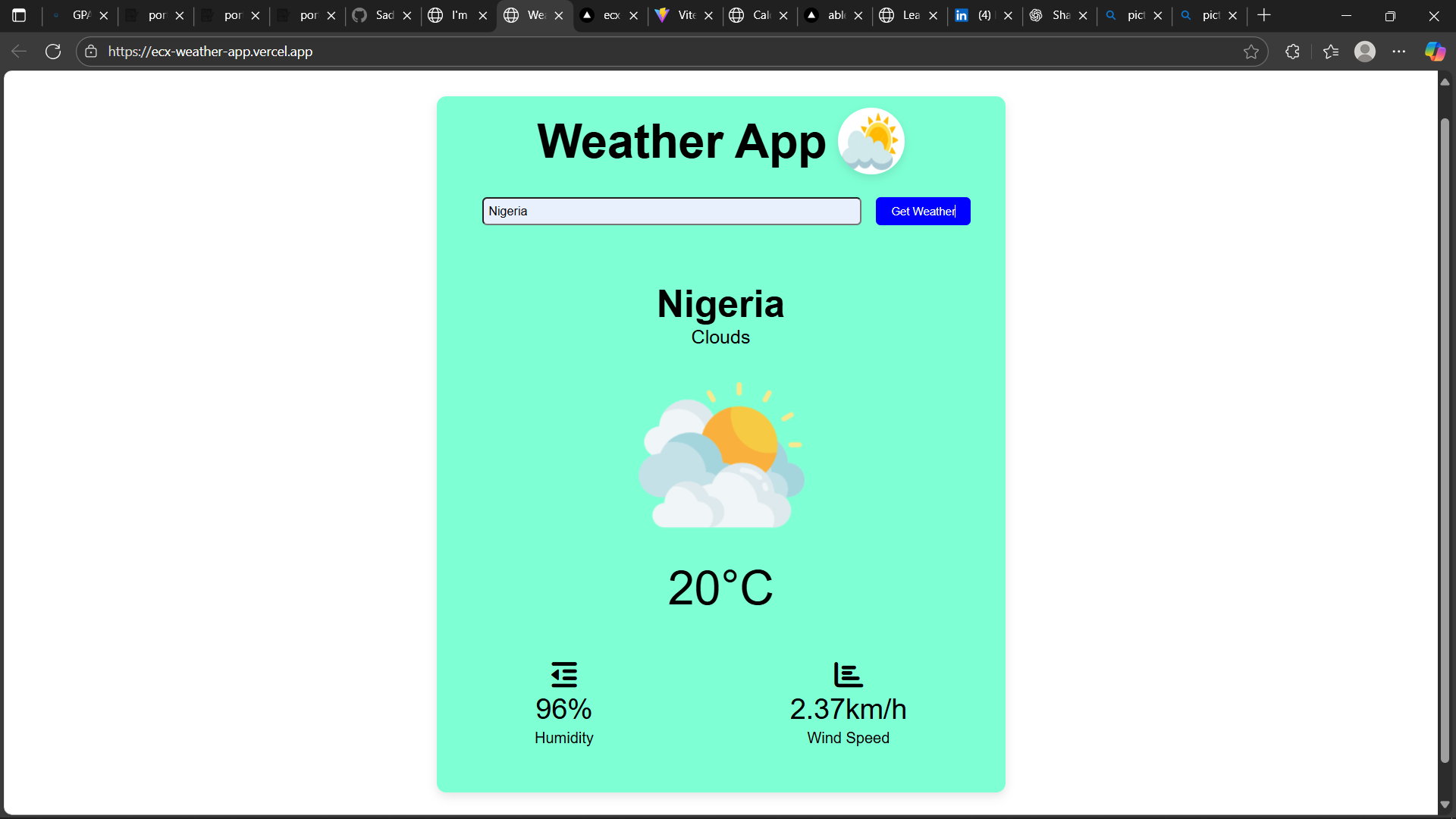
Task: Open the tab actions menu icon
Action: pos(19,15)
